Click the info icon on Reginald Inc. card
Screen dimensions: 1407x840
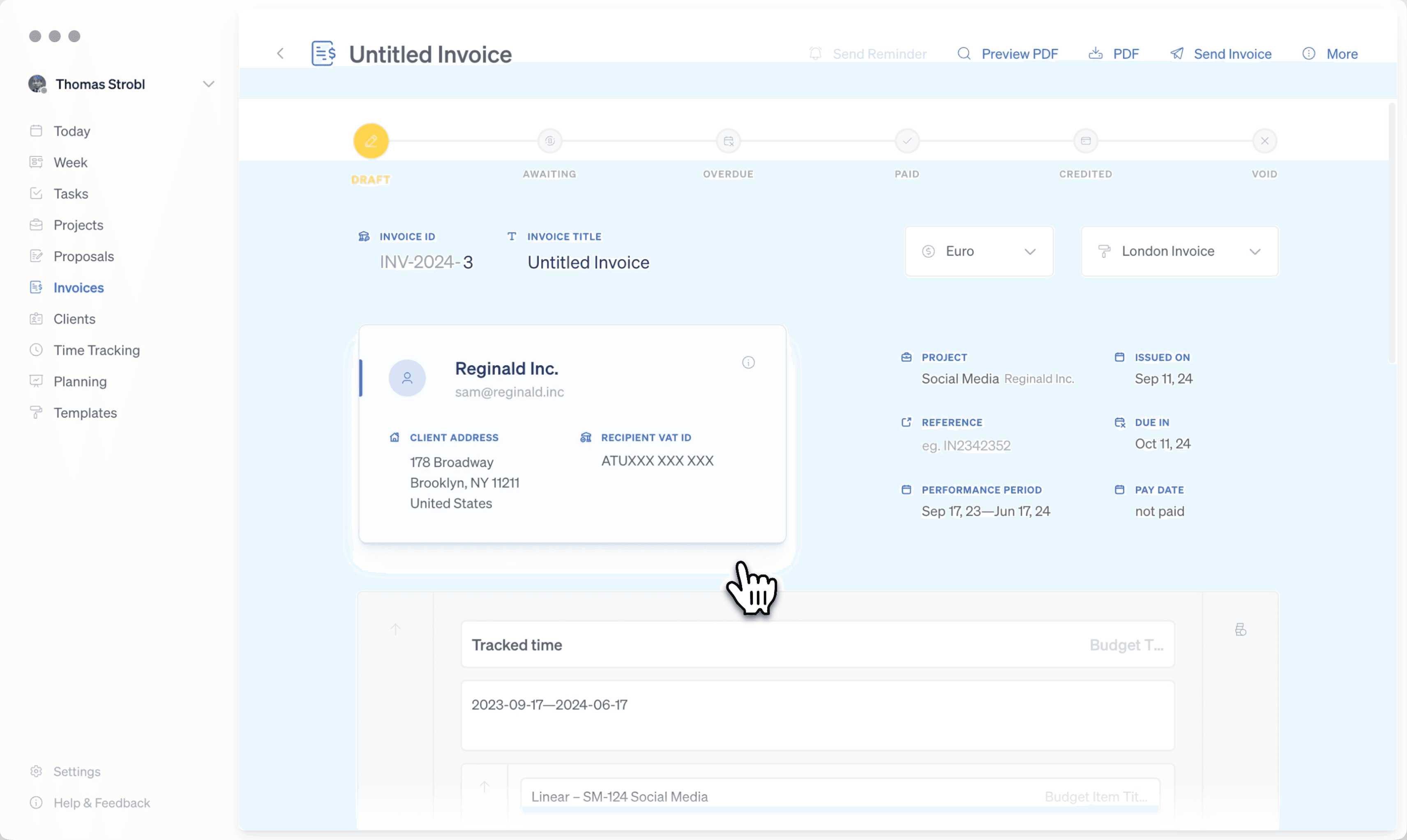(x=748, y=362)
